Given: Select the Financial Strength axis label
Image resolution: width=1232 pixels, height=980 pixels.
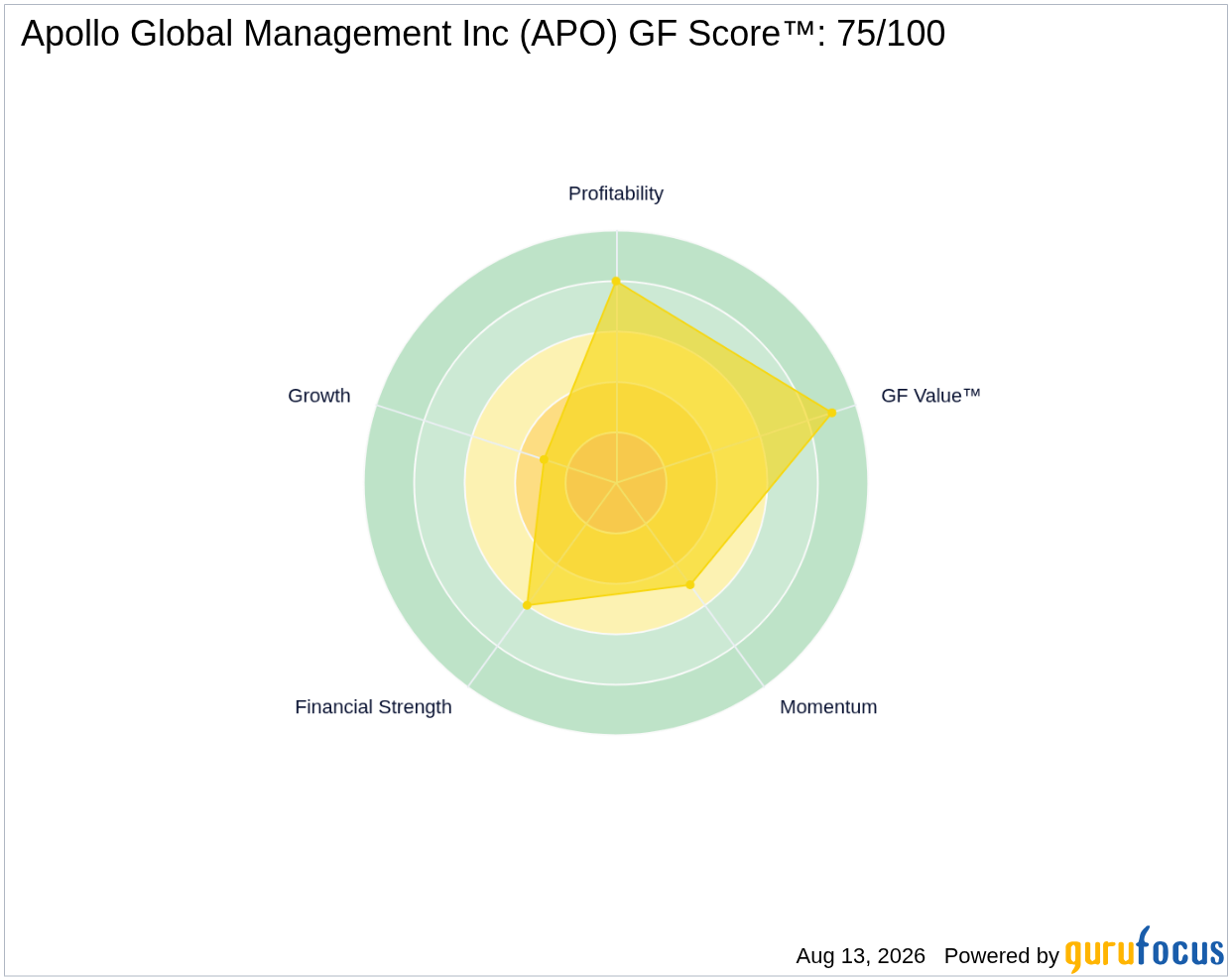Looking at the screenshot, I should [x=373, y=707].
